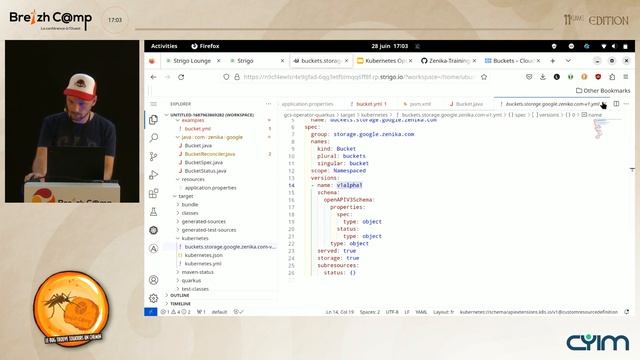Open the Firefox app menu in top bar
The height and width of the screenshot is (360, 640).
coord(205,46)
